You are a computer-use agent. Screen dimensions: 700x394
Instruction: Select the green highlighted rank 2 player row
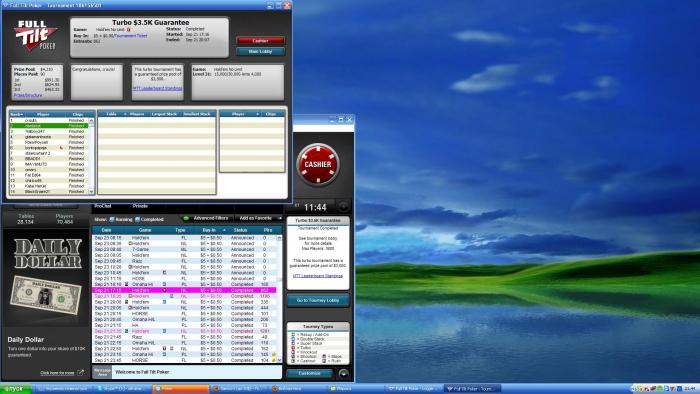49,126
